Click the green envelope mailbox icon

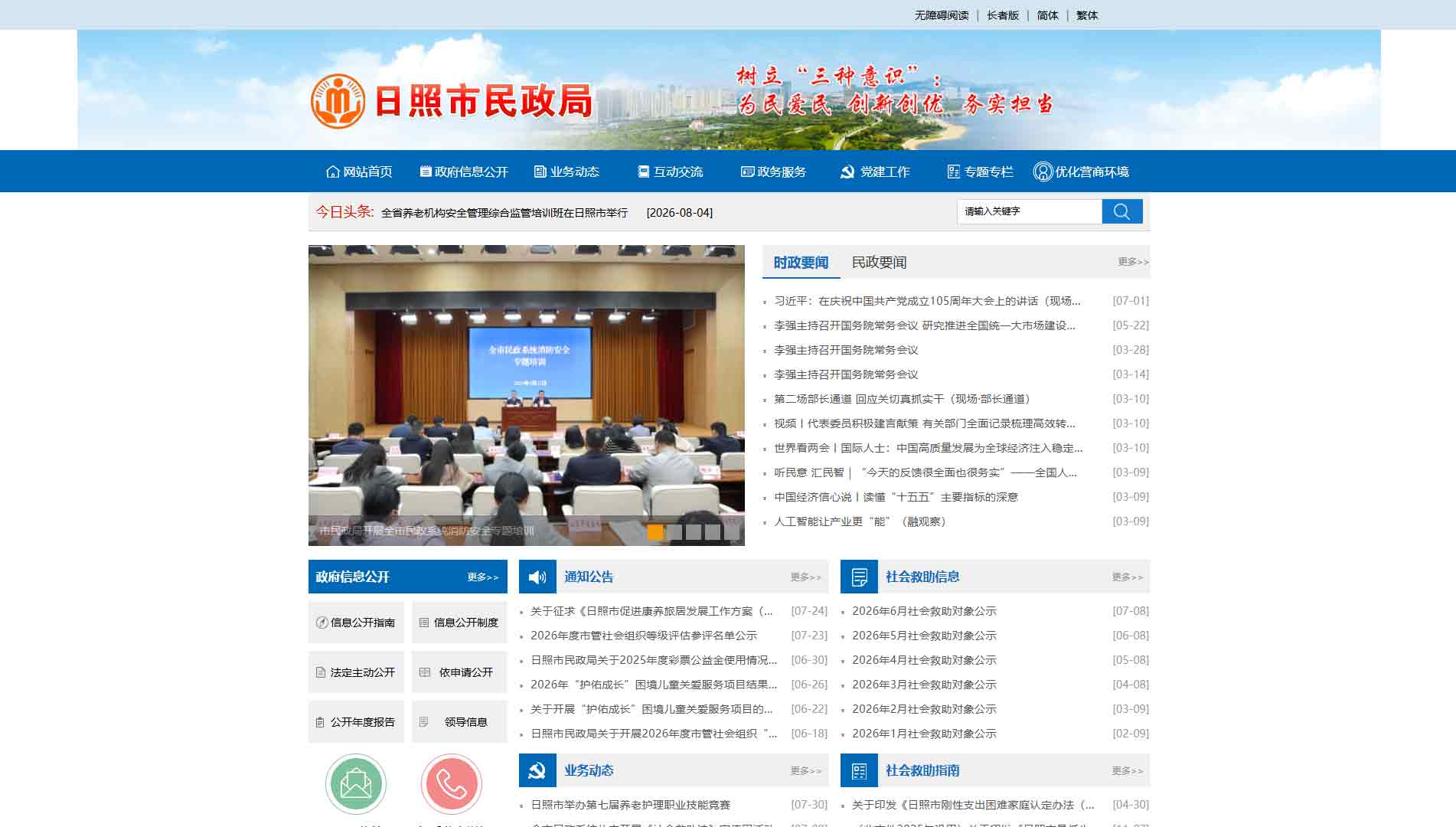[356, 784]
